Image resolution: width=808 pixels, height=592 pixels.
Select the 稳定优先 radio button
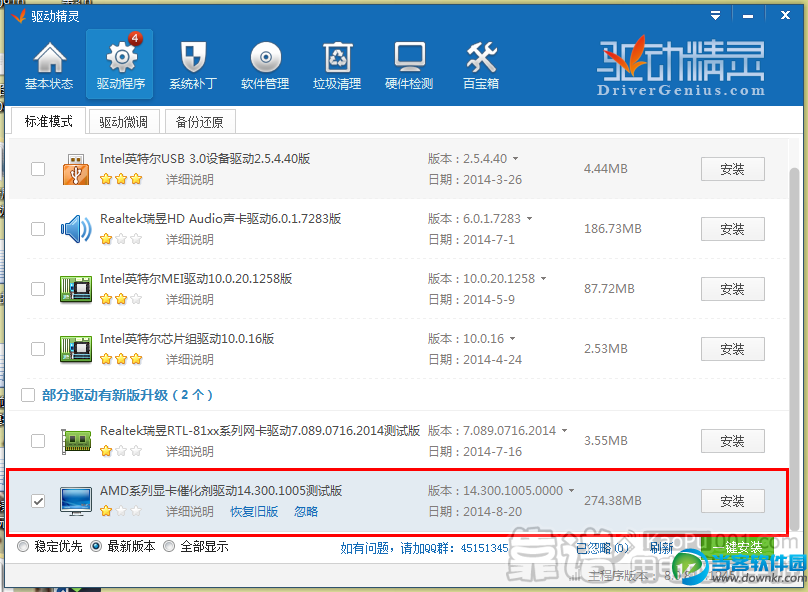pyautogui.click(x=23, y=546)
